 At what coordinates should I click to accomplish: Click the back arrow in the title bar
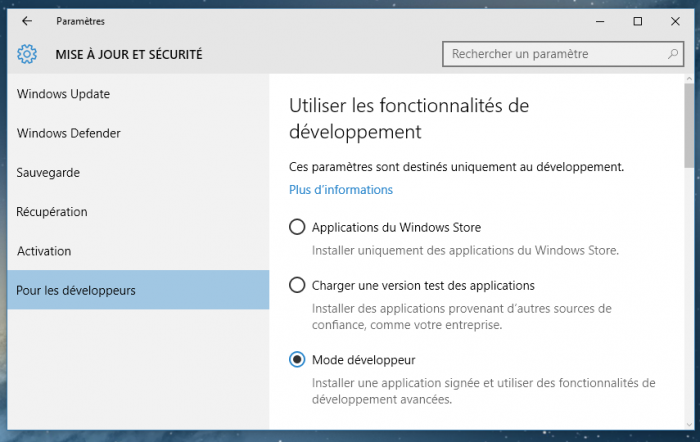tap(26, 21)
